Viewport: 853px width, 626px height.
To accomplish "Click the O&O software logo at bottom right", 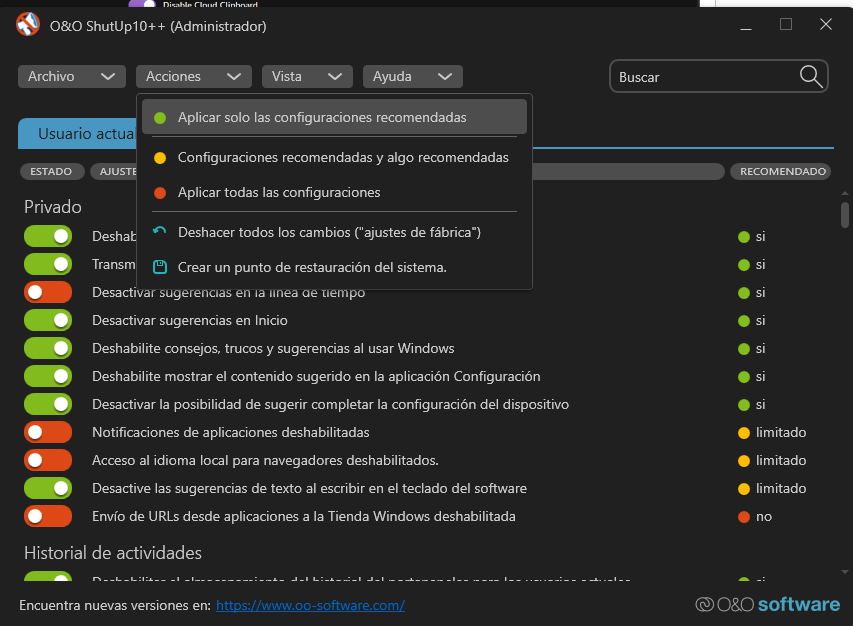I will 768,604.
